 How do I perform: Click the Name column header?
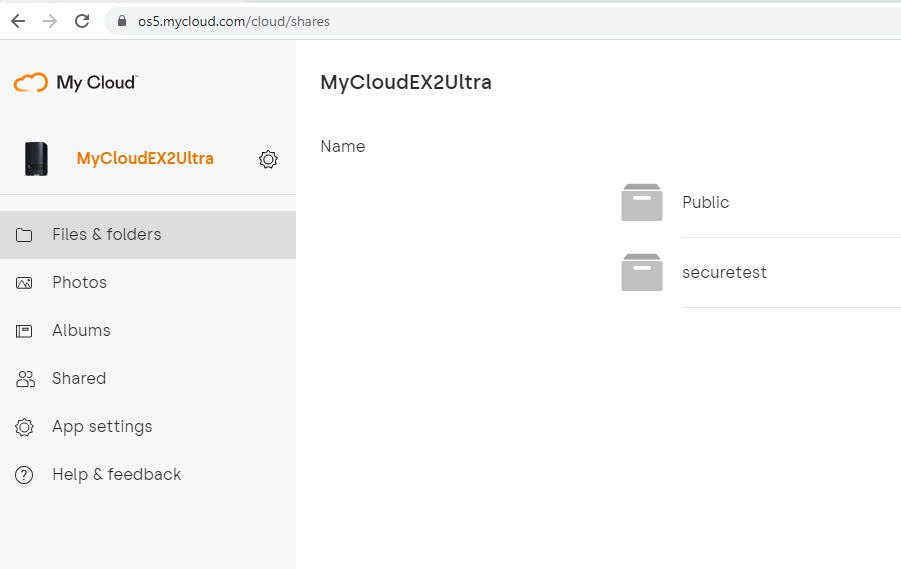(x=342, y=147)
